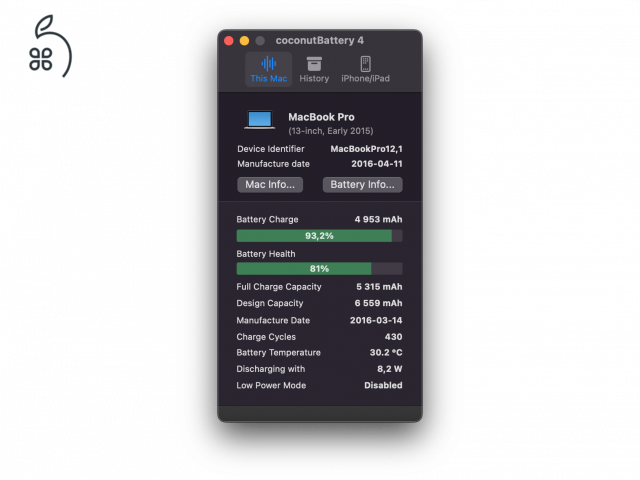
Task: Open the History archive box icon
Action: (314, 64)
